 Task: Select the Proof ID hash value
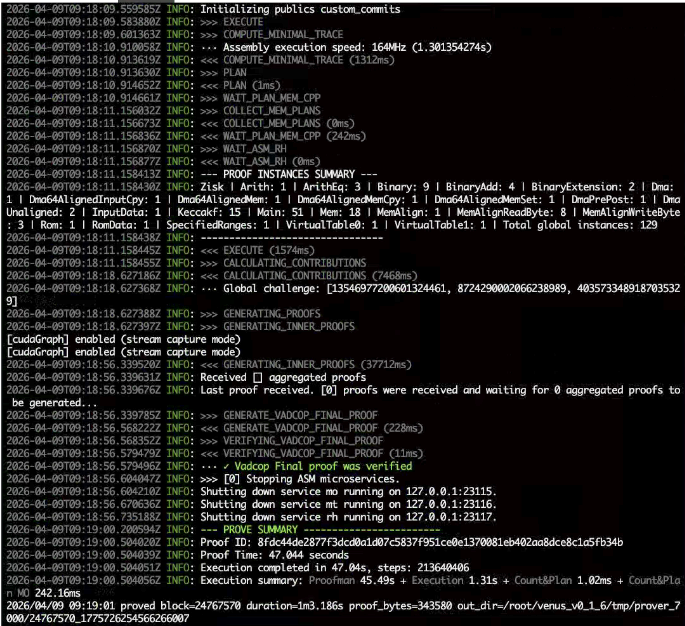440,542
